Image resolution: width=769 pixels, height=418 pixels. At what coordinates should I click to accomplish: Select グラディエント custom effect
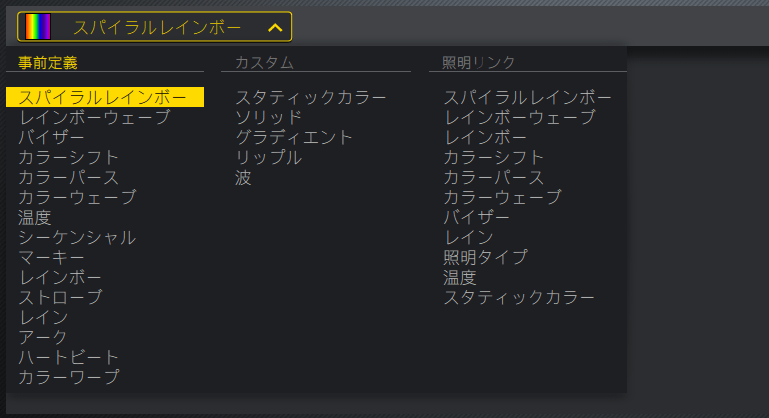[294, 137]
